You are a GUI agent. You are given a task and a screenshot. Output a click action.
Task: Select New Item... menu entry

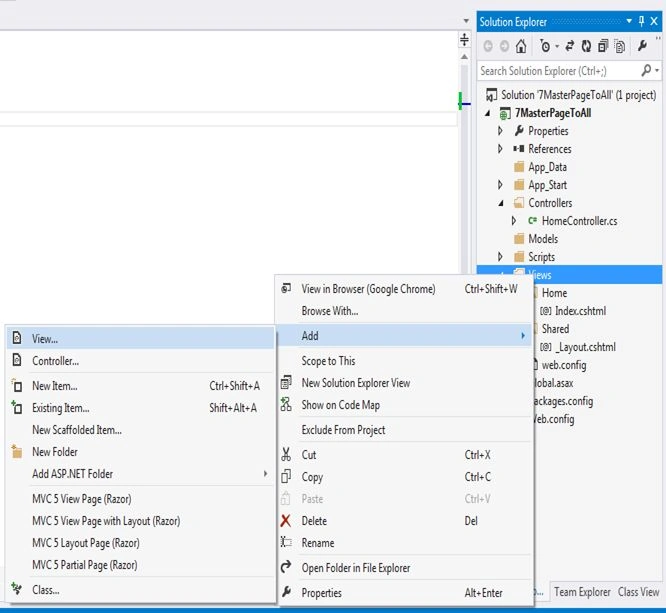tap(140, 386)
